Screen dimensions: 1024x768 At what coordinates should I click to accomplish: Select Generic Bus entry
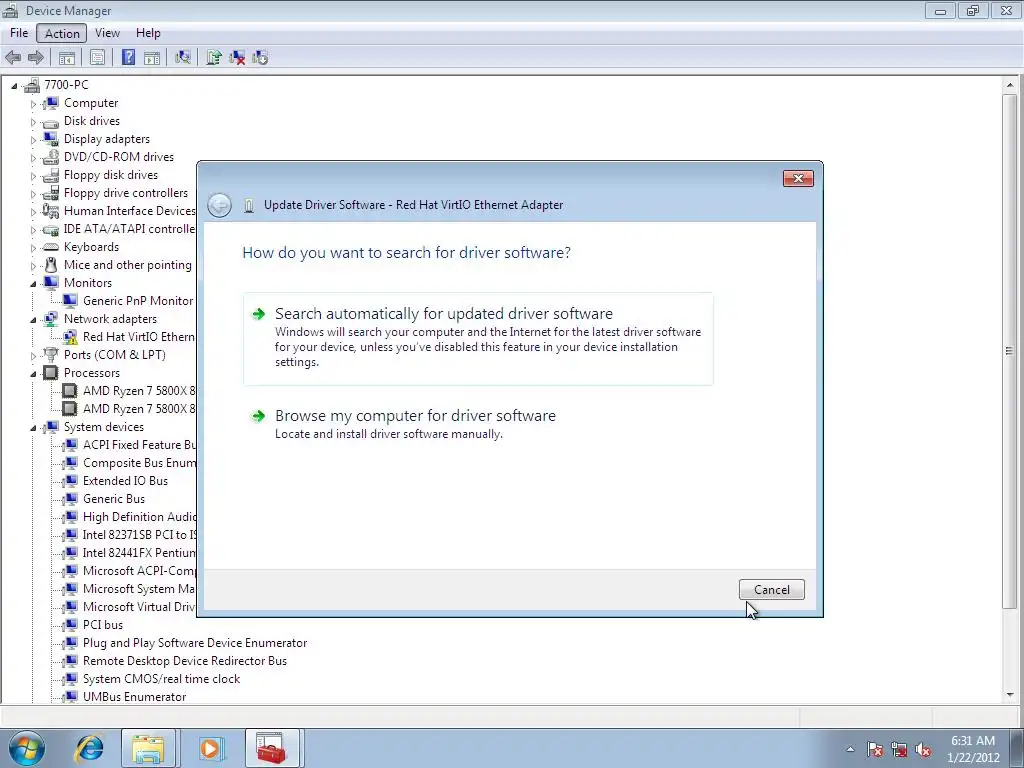[114, 499]
